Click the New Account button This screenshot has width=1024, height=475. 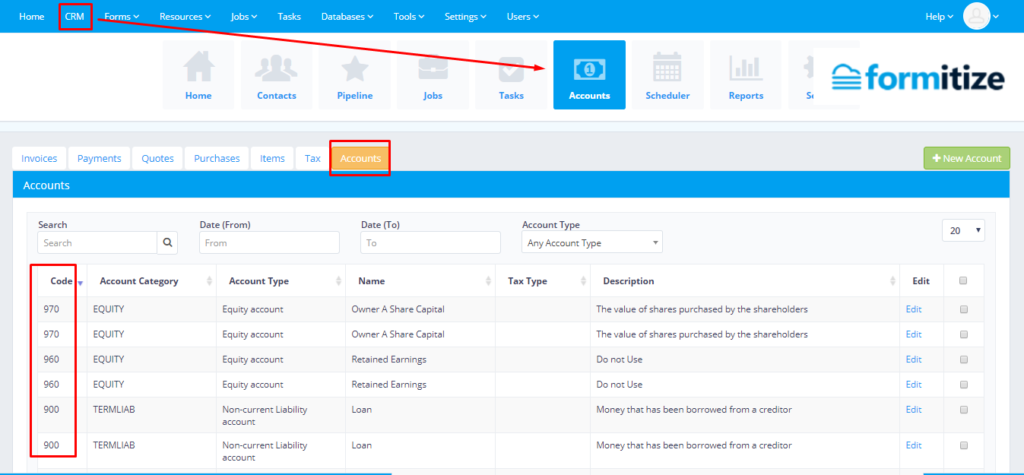point(967,159)
